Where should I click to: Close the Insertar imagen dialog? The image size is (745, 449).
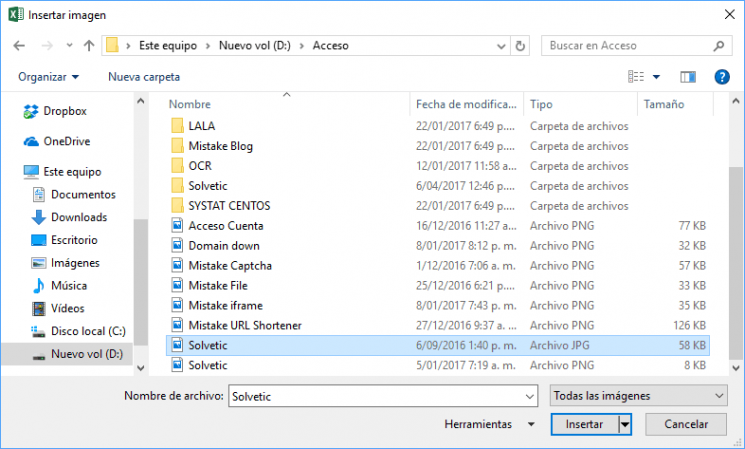(x=730, y=15)
